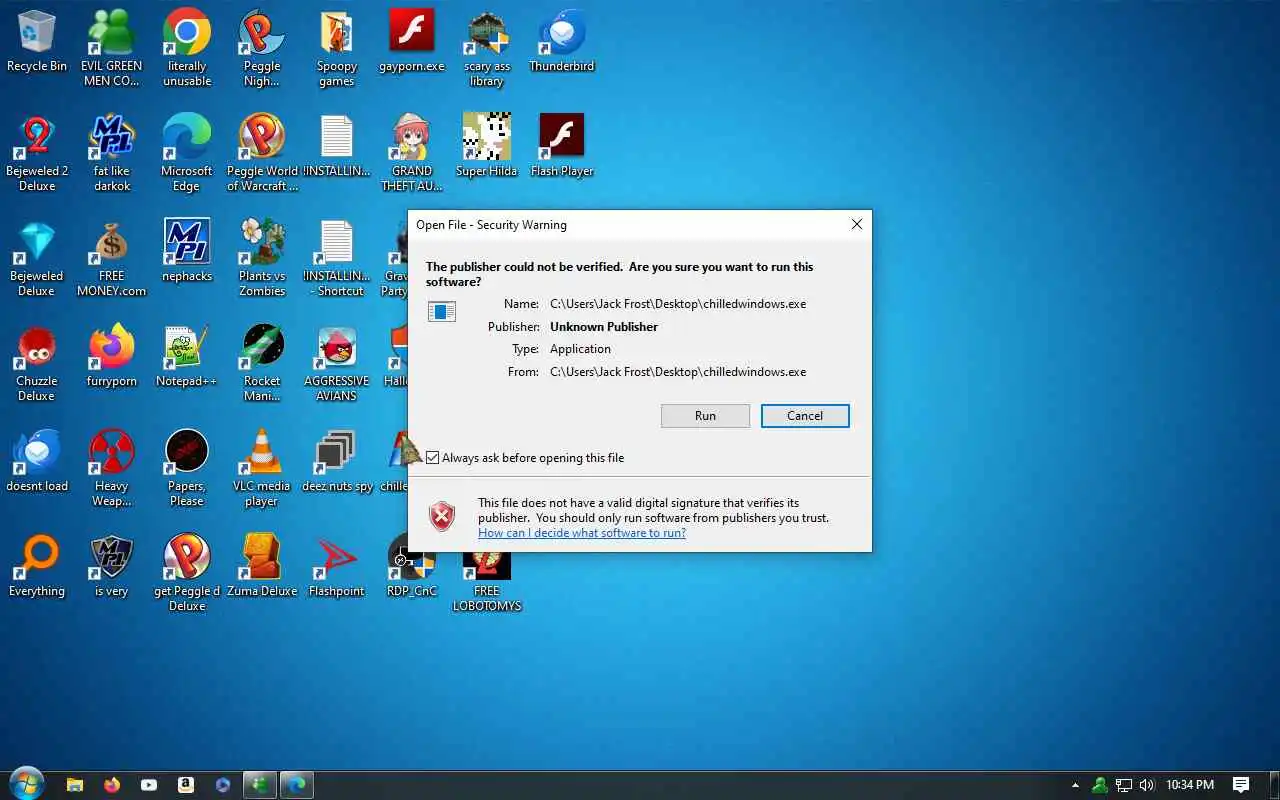
Task: Select the Zuma Deluxe desktop icon
Action: (x=262, y=567)
